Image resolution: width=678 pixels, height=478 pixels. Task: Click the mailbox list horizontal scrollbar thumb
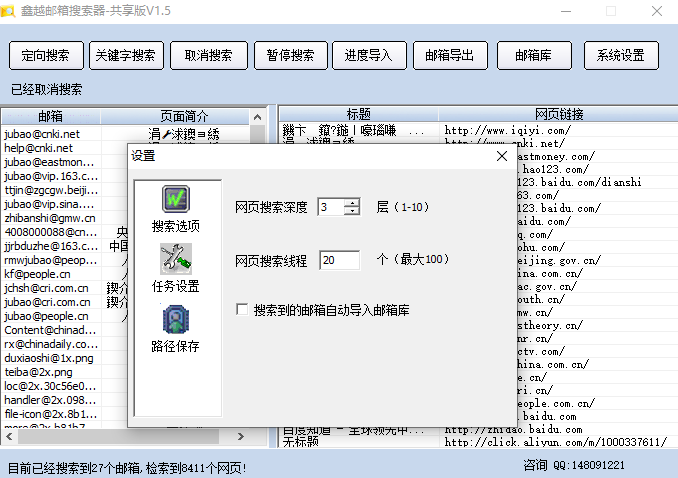(x=118, y=437)
